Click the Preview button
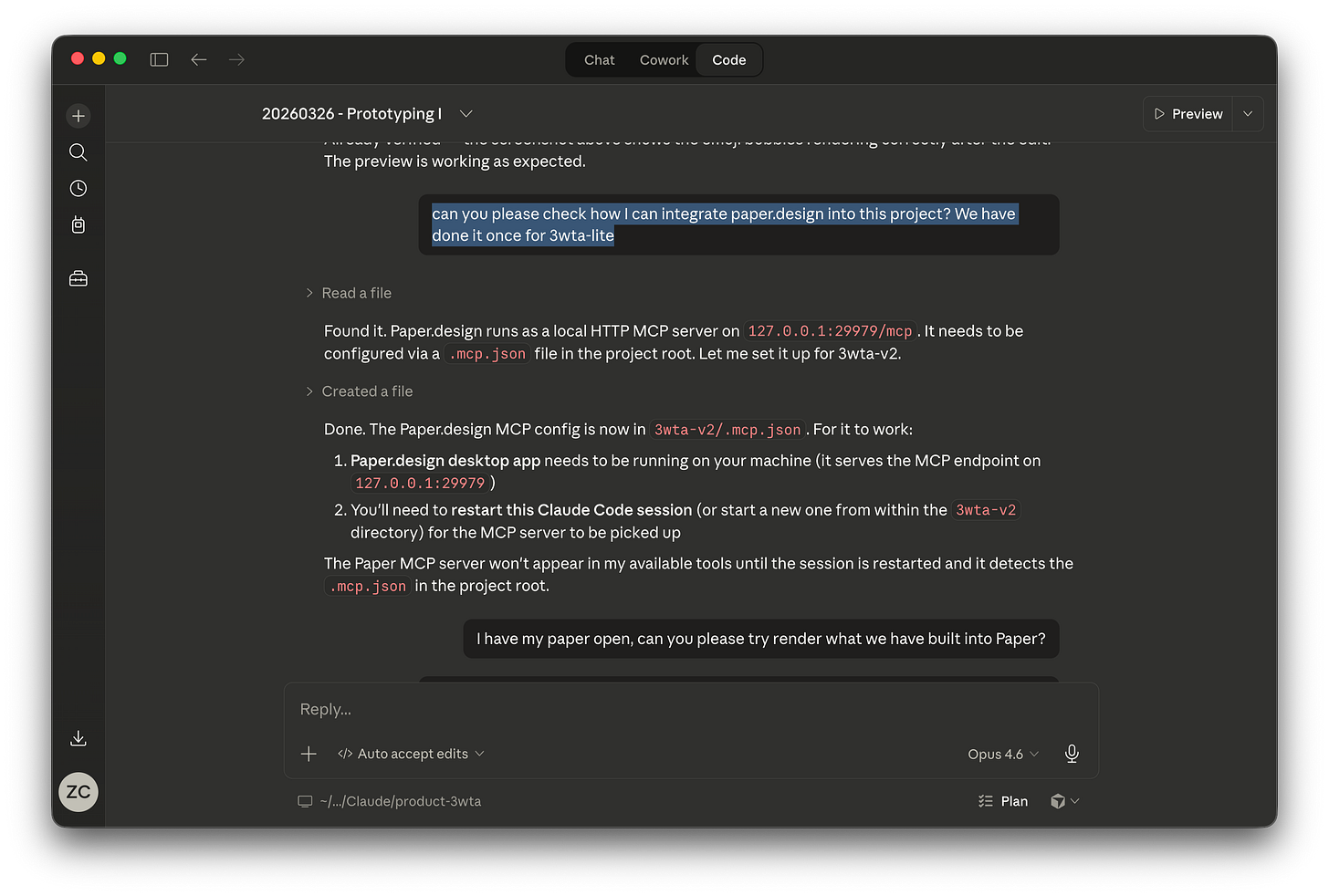 point(1188,114)
